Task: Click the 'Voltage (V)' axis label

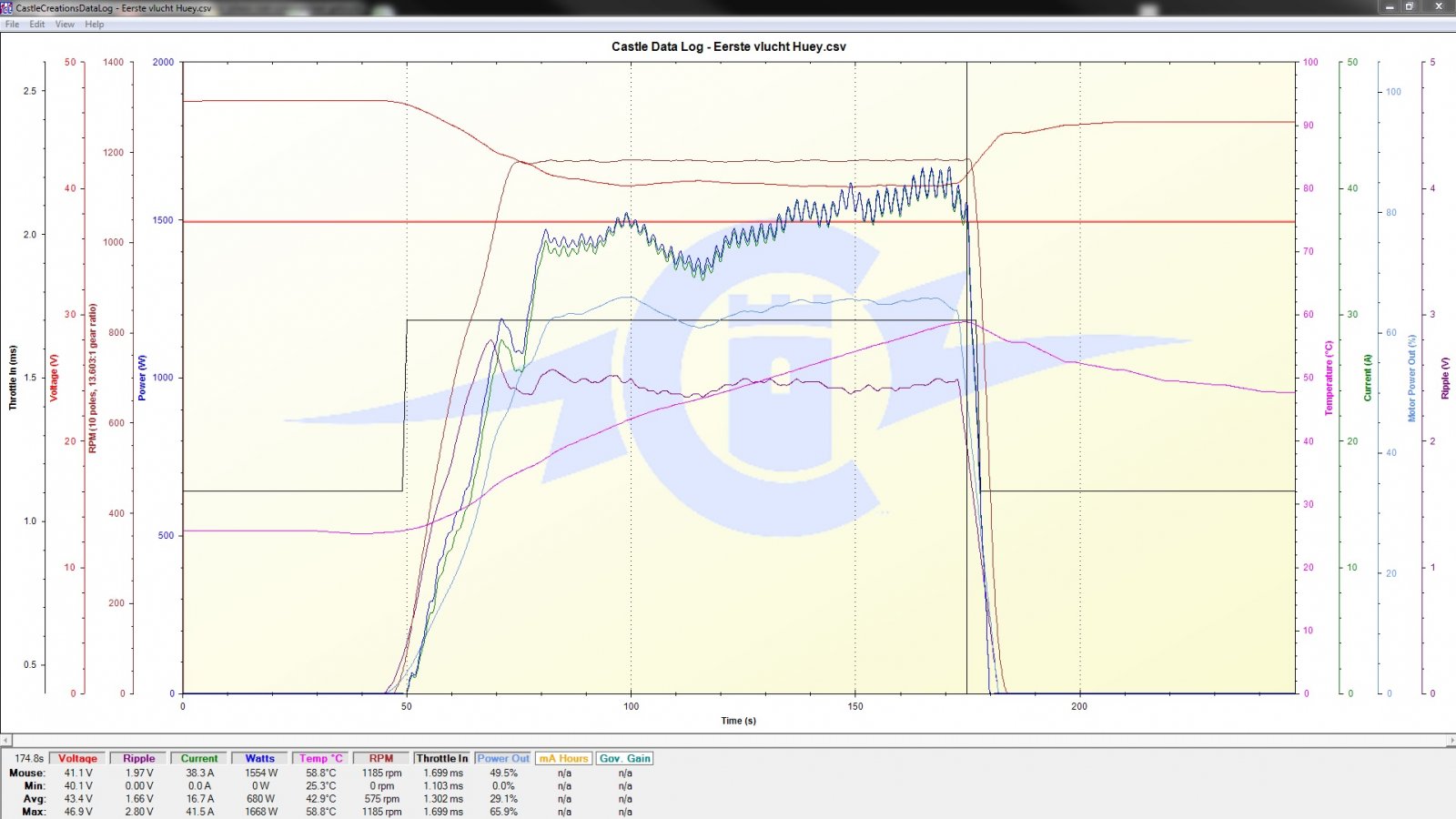Action: coord(54,378)
